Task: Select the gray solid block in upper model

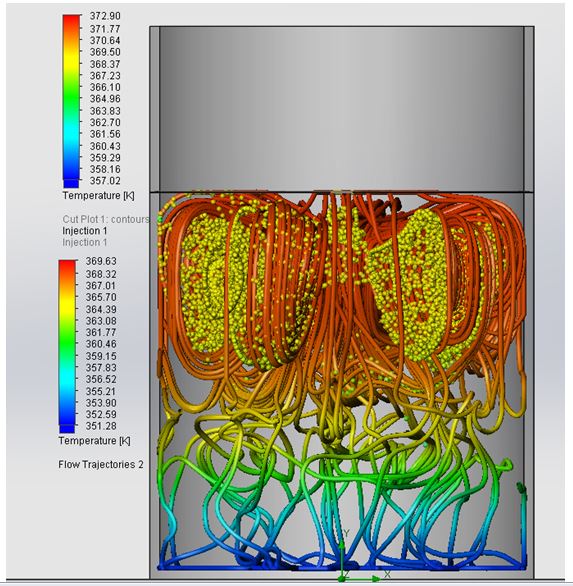Action: click(342, 109)
